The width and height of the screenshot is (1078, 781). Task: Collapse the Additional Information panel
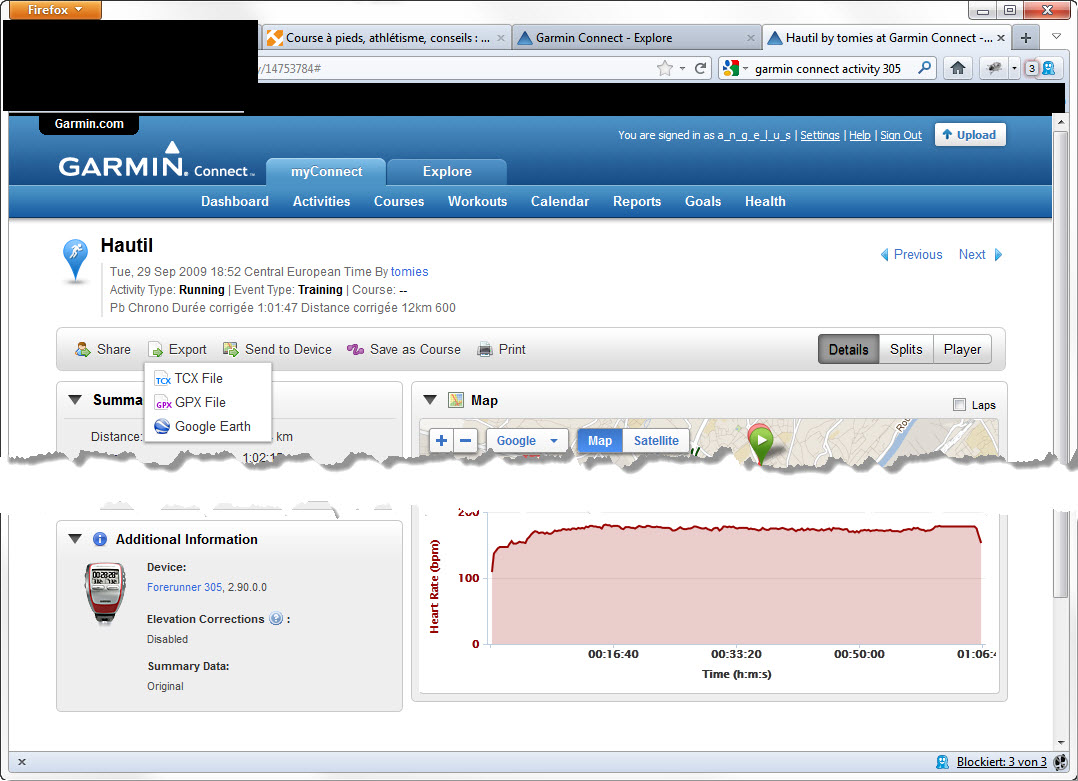point(75,539)
